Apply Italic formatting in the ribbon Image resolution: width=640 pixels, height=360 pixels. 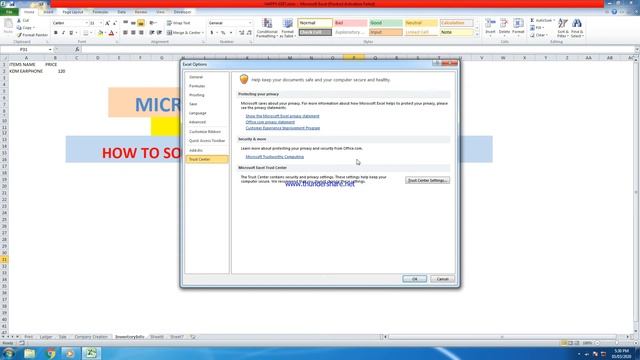(63, 33)
